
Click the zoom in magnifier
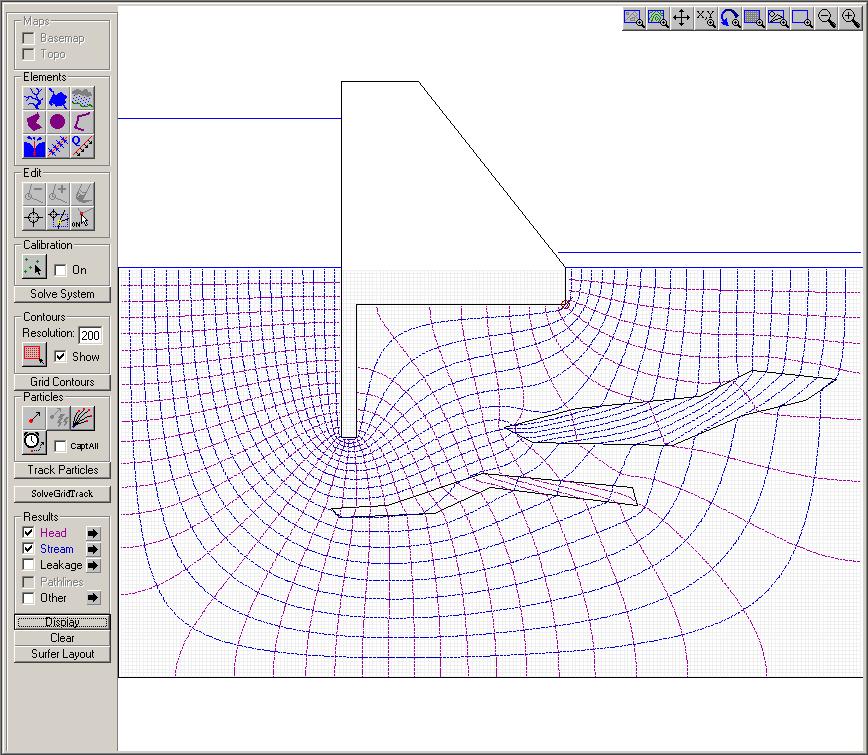point(850,18)
